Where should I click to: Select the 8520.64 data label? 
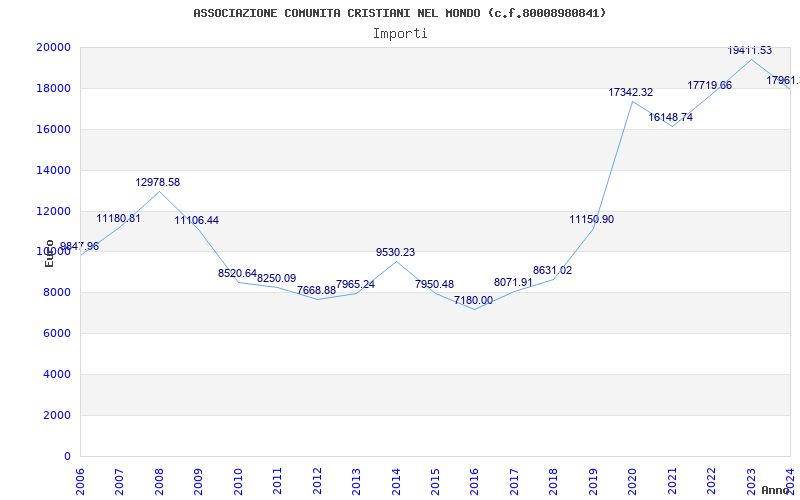(237, 273)
